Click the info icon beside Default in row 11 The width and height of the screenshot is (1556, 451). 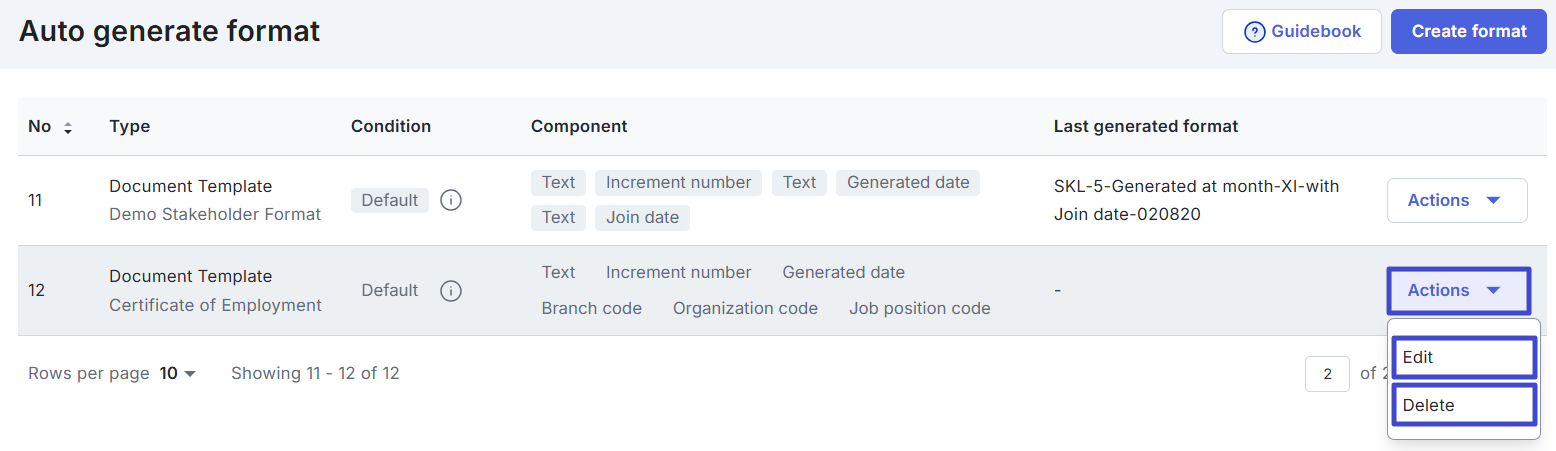[x=450, y=200]
